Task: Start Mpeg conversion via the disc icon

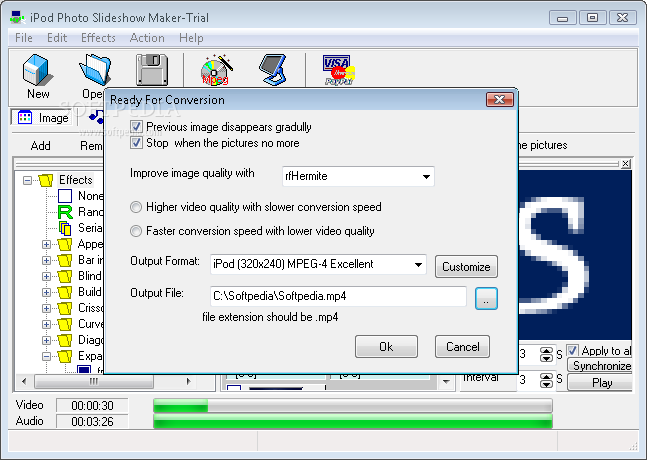Action: 216,69
